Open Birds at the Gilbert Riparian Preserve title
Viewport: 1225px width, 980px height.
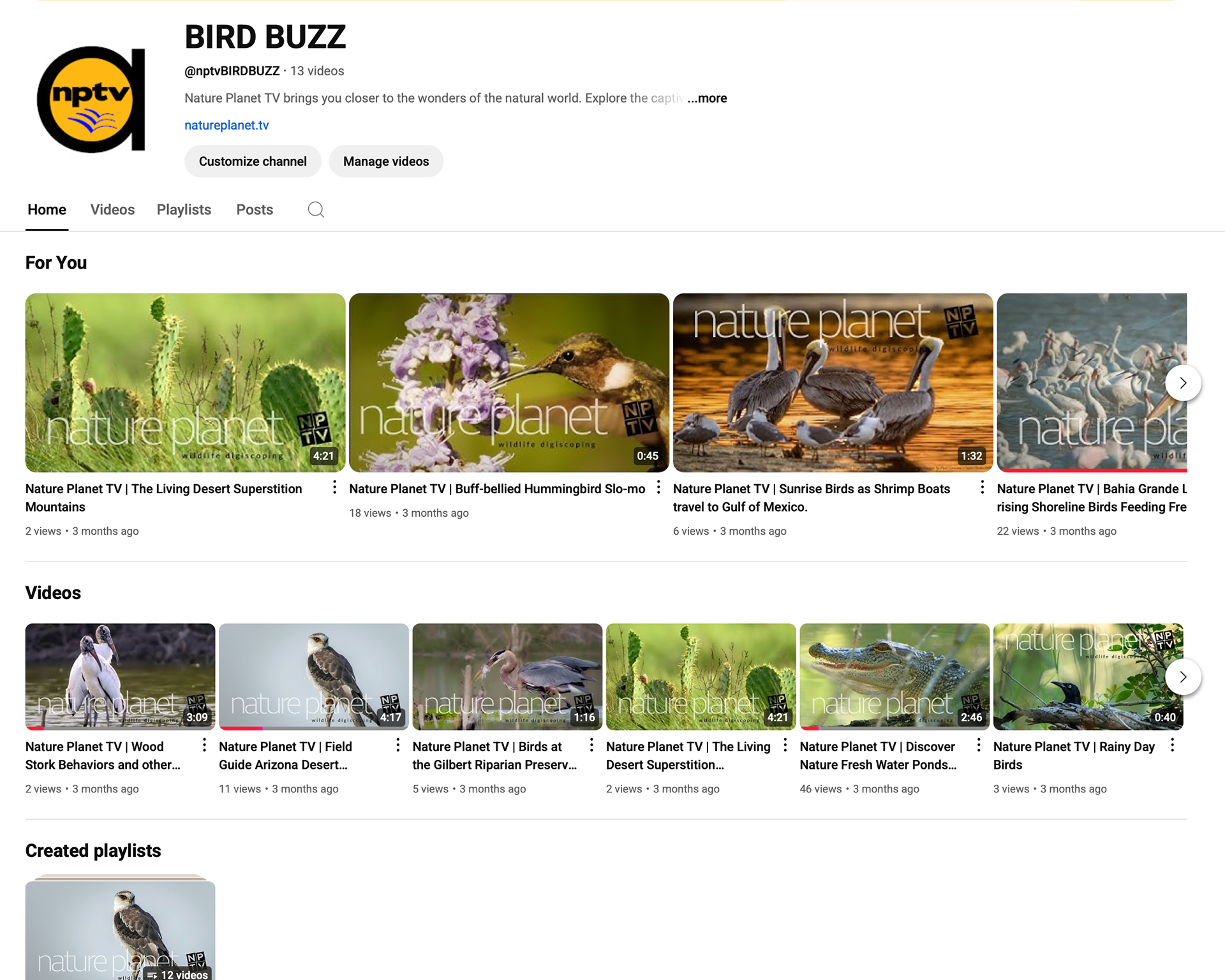494,755
